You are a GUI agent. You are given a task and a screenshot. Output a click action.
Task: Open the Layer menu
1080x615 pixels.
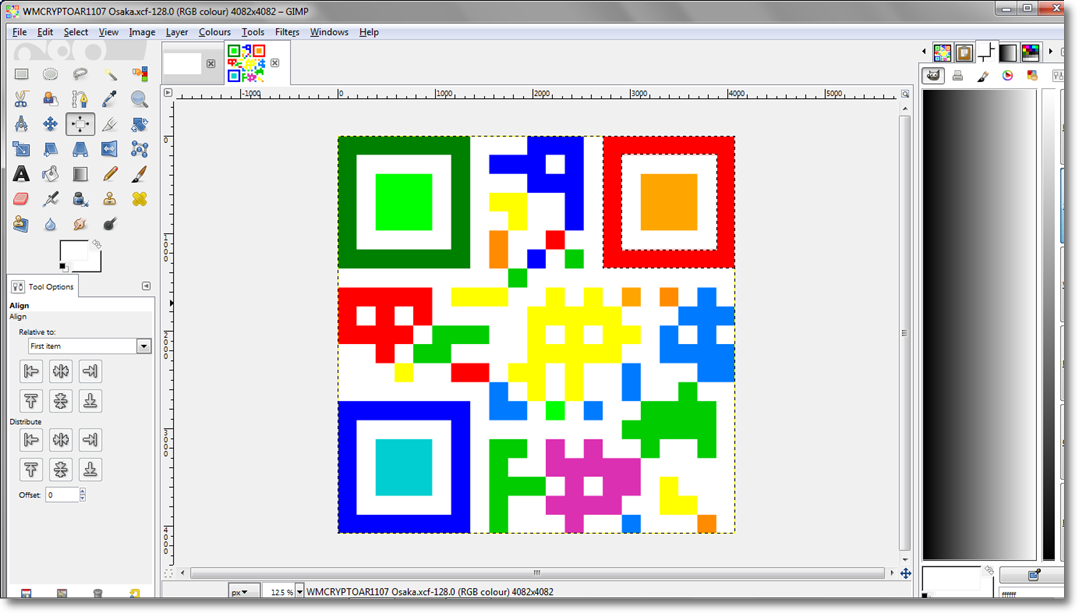point(176,32)
